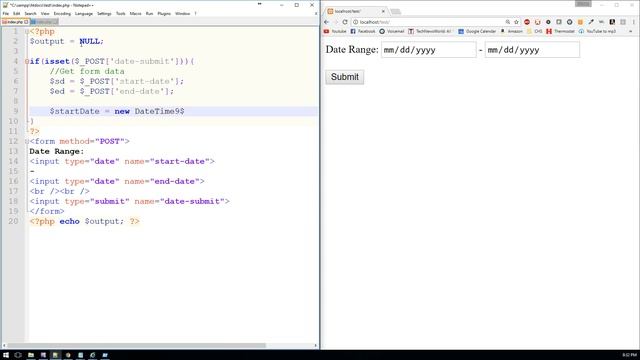Open the Voicemail bookmark
The height and width of the screenshot is (360, 640).
point(391,31)
